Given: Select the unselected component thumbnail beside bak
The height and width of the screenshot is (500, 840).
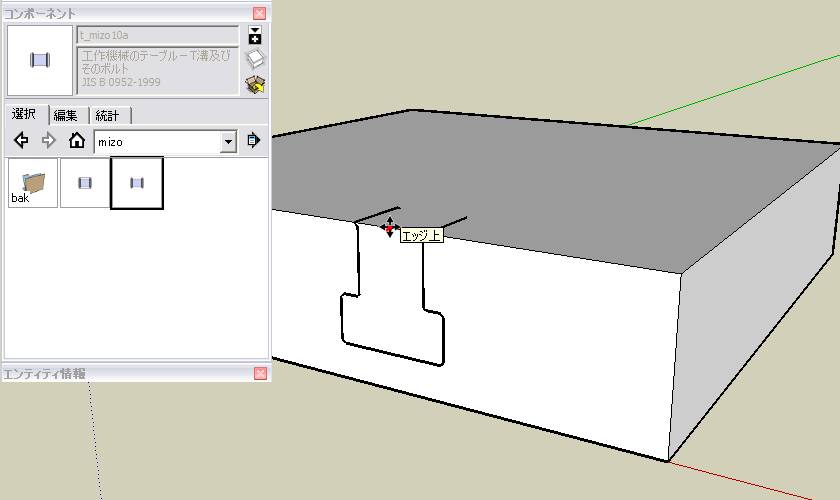Looking at the screenshot, I should coord(85,183).
